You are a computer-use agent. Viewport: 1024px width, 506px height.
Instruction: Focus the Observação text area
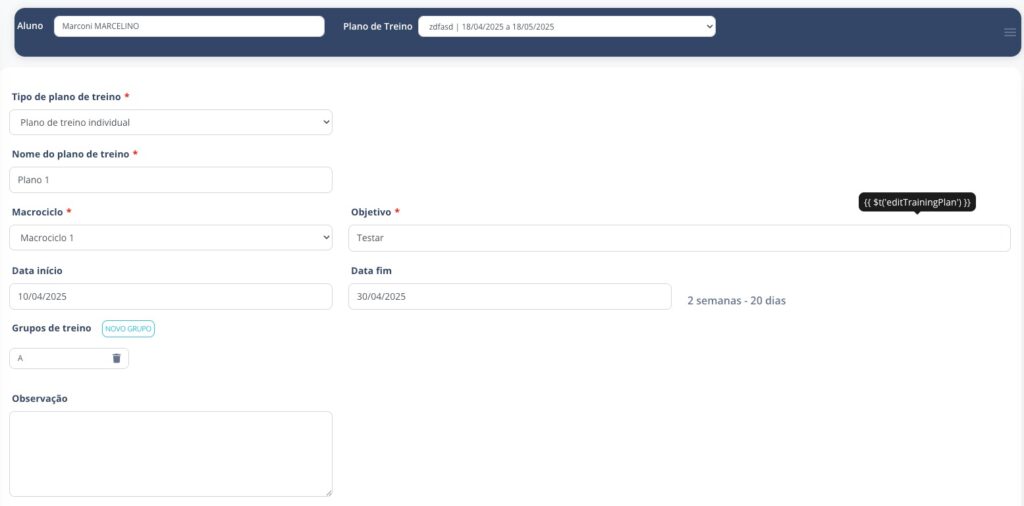[171, 453]
